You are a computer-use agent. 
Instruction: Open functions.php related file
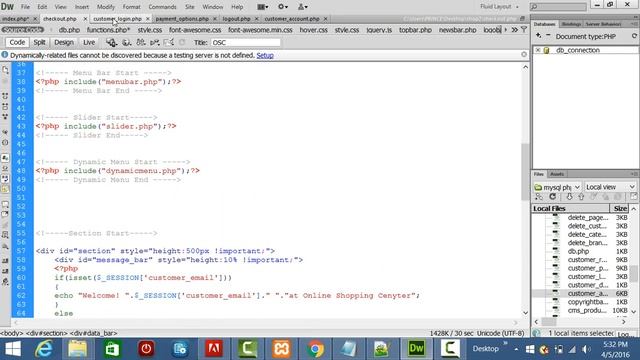(108, 30)
